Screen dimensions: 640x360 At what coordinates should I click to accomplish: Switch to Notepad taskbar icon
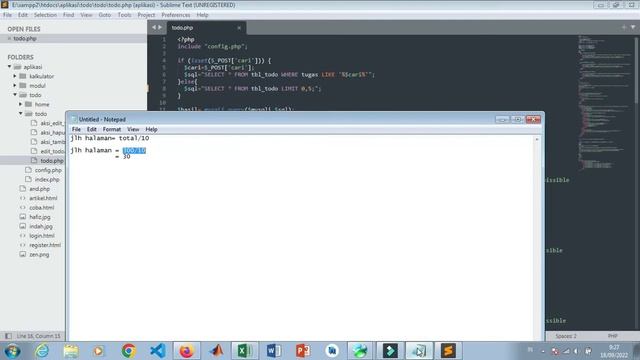click(x=419, y=351)
